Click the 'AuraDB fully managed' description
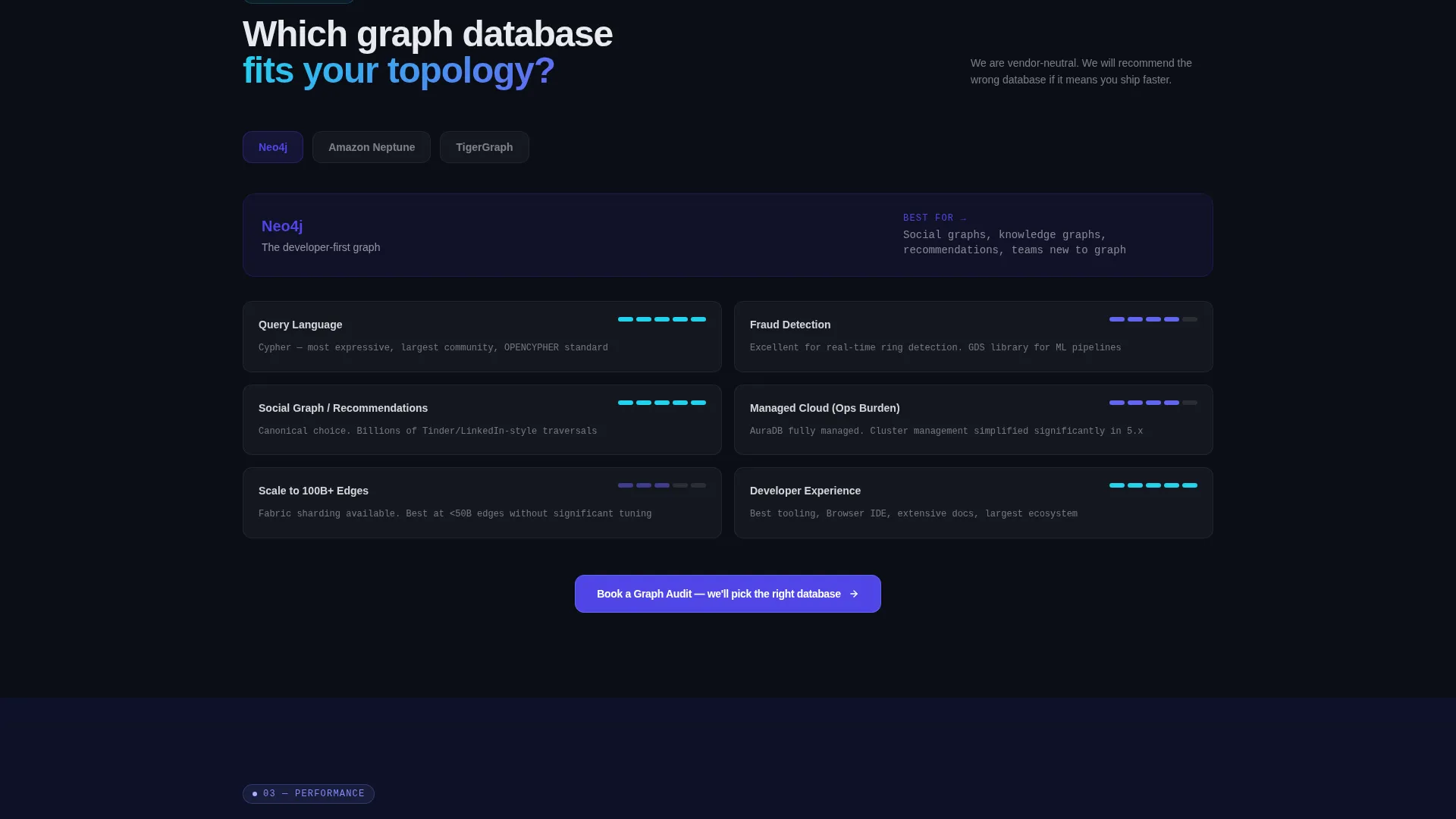This screenshot has width=1456, height=819. click(946, 431)
